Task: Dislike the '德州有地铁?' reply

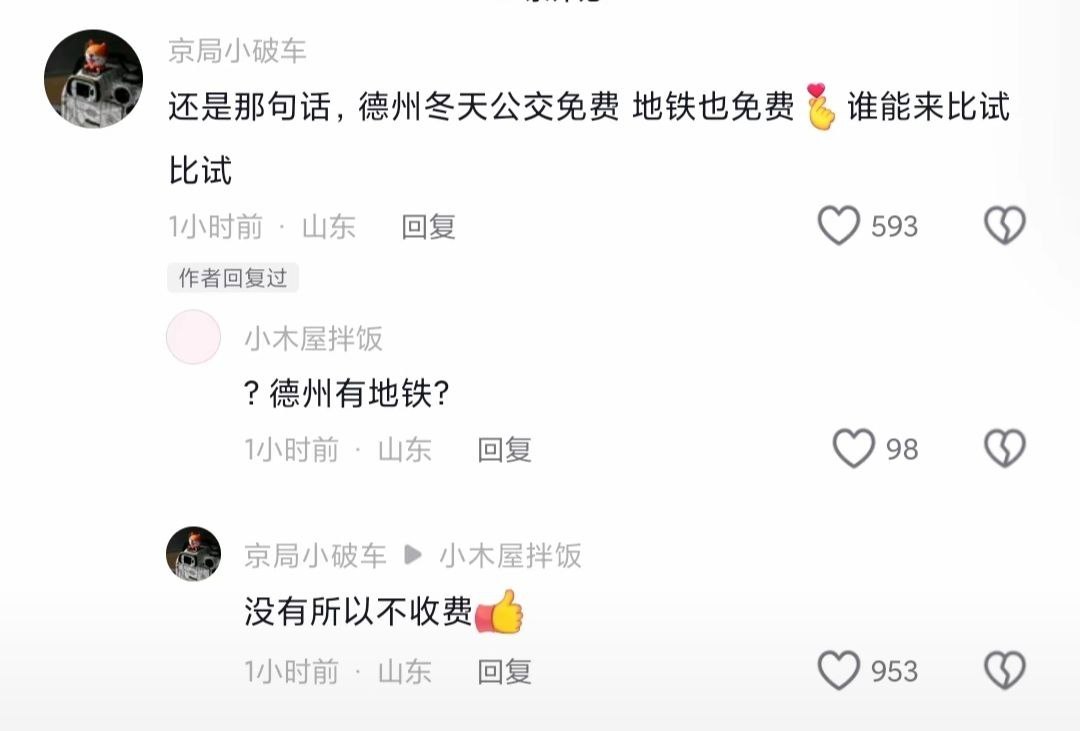Action: click(x=1005, y=449)
